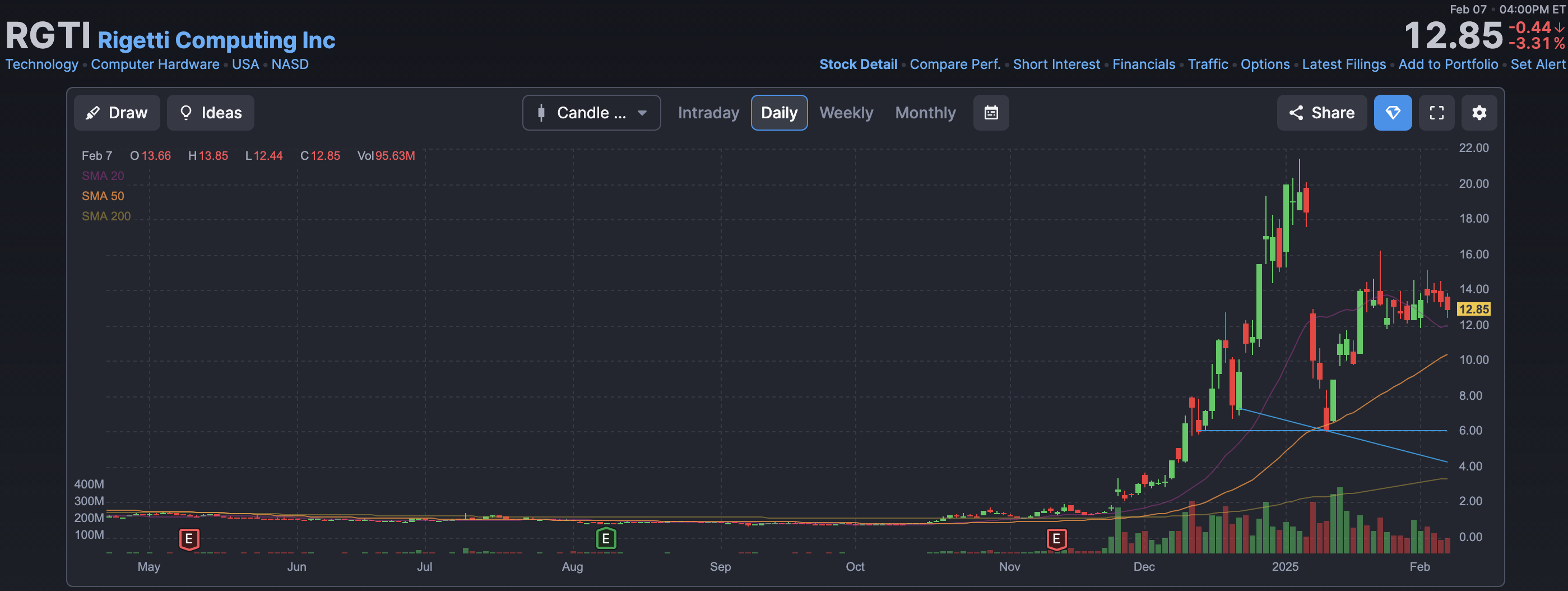The image size is (1568, 591).
Task: Click the 22.00 price axis label
Action: coord(1474,147)
